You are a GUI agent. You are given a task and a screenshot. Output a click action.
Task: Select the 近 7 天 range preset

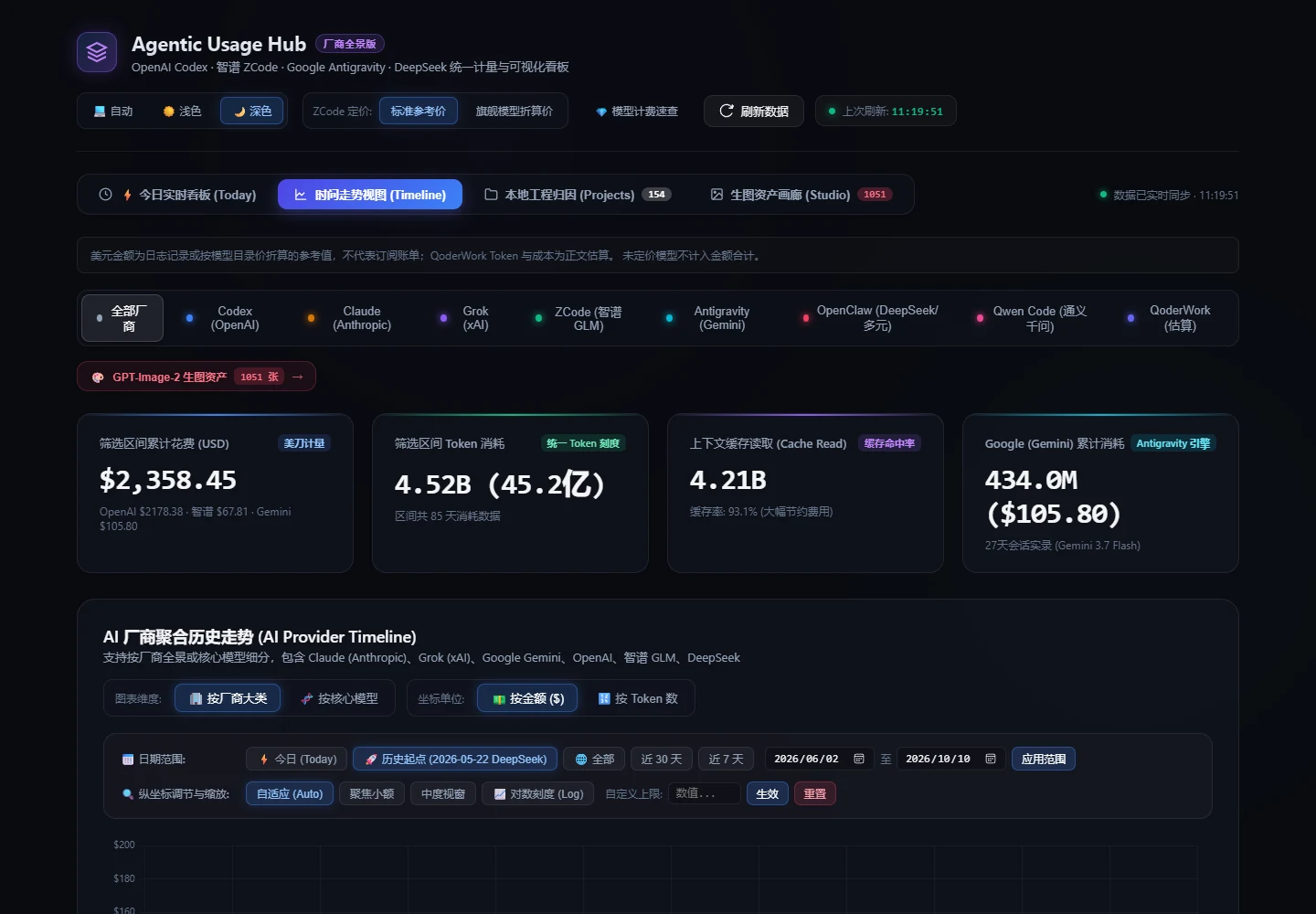727,759
